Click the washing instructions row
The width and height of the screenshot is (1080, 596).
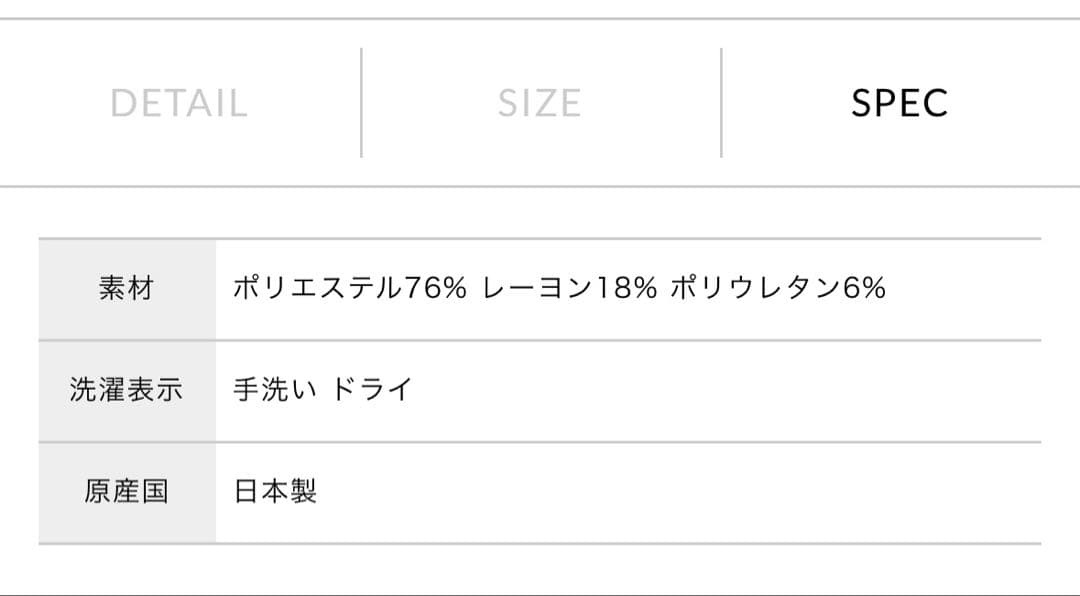click(x=540, y=391)
